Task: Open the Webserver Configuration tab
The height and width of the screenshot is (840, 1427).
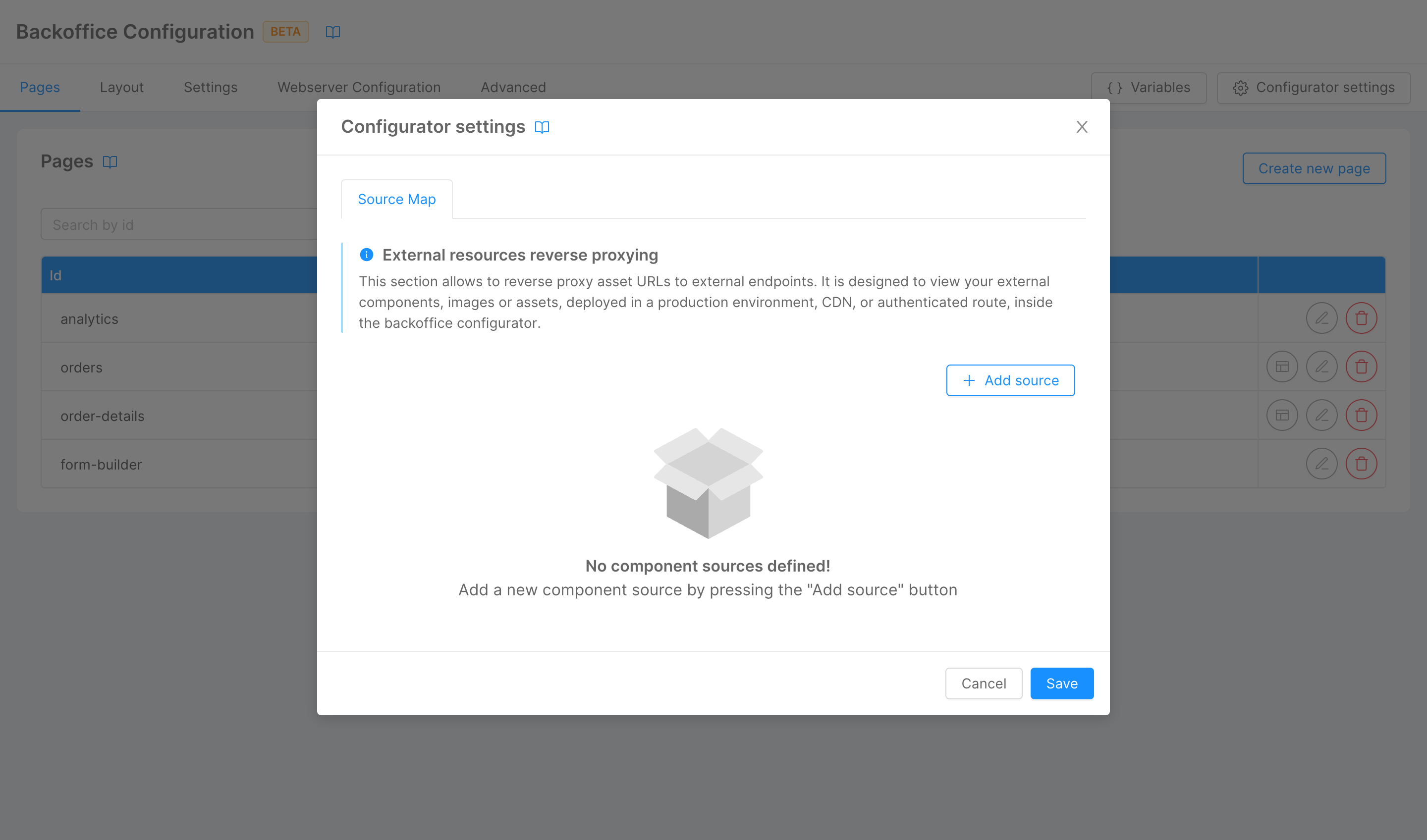Action: pos(358,87)
